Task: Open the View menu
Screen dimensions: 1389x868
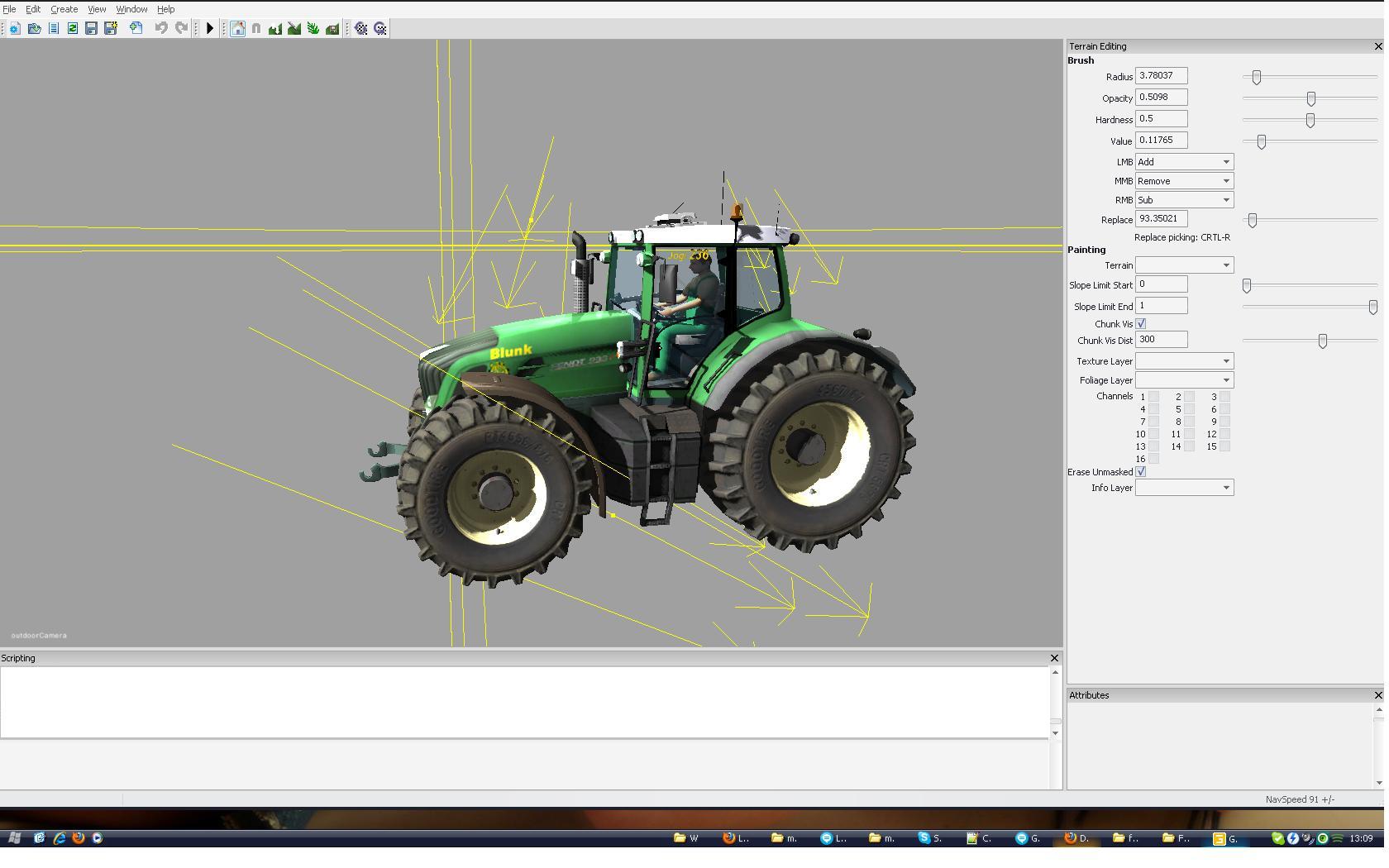Action: [97, 9]
